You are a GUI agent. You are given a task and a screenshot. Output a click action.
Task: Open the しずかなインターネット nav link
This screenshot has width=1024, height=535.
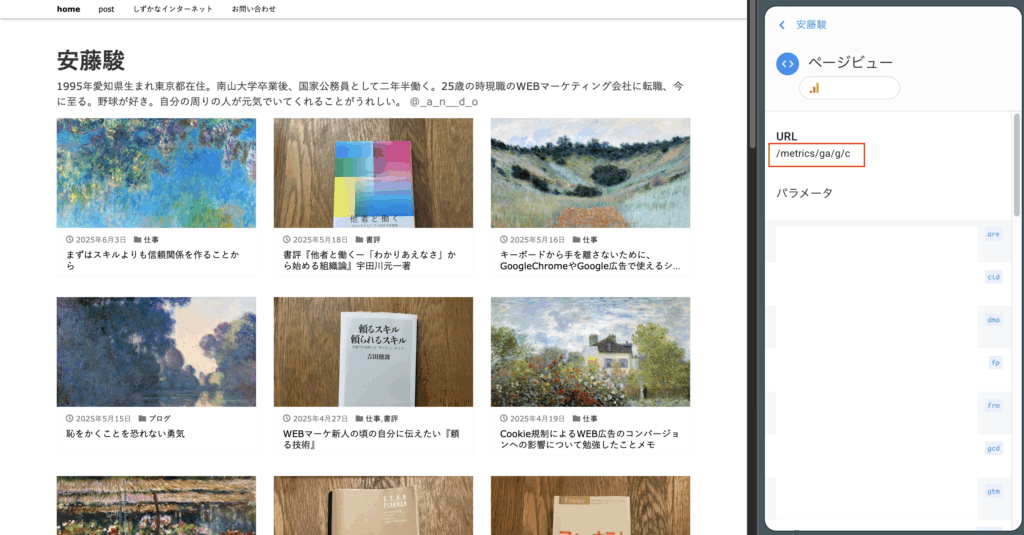(x=173, y=9)
